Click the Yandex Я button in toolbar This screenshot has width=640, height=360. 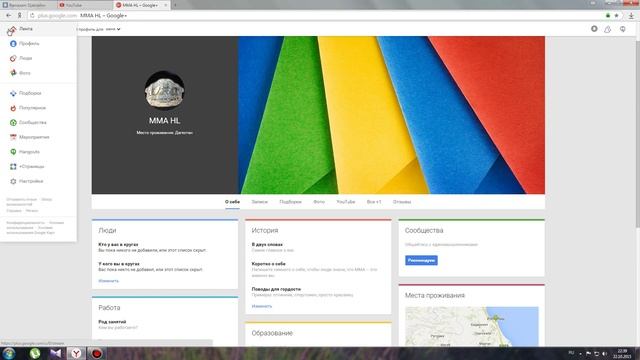pyautogui.click(x=19, y=16)
